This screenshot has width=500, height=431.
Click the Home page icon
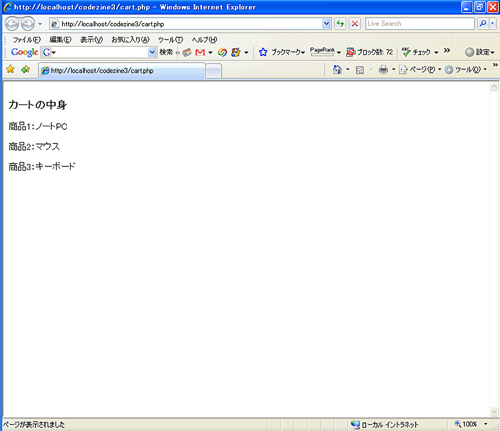337,70
